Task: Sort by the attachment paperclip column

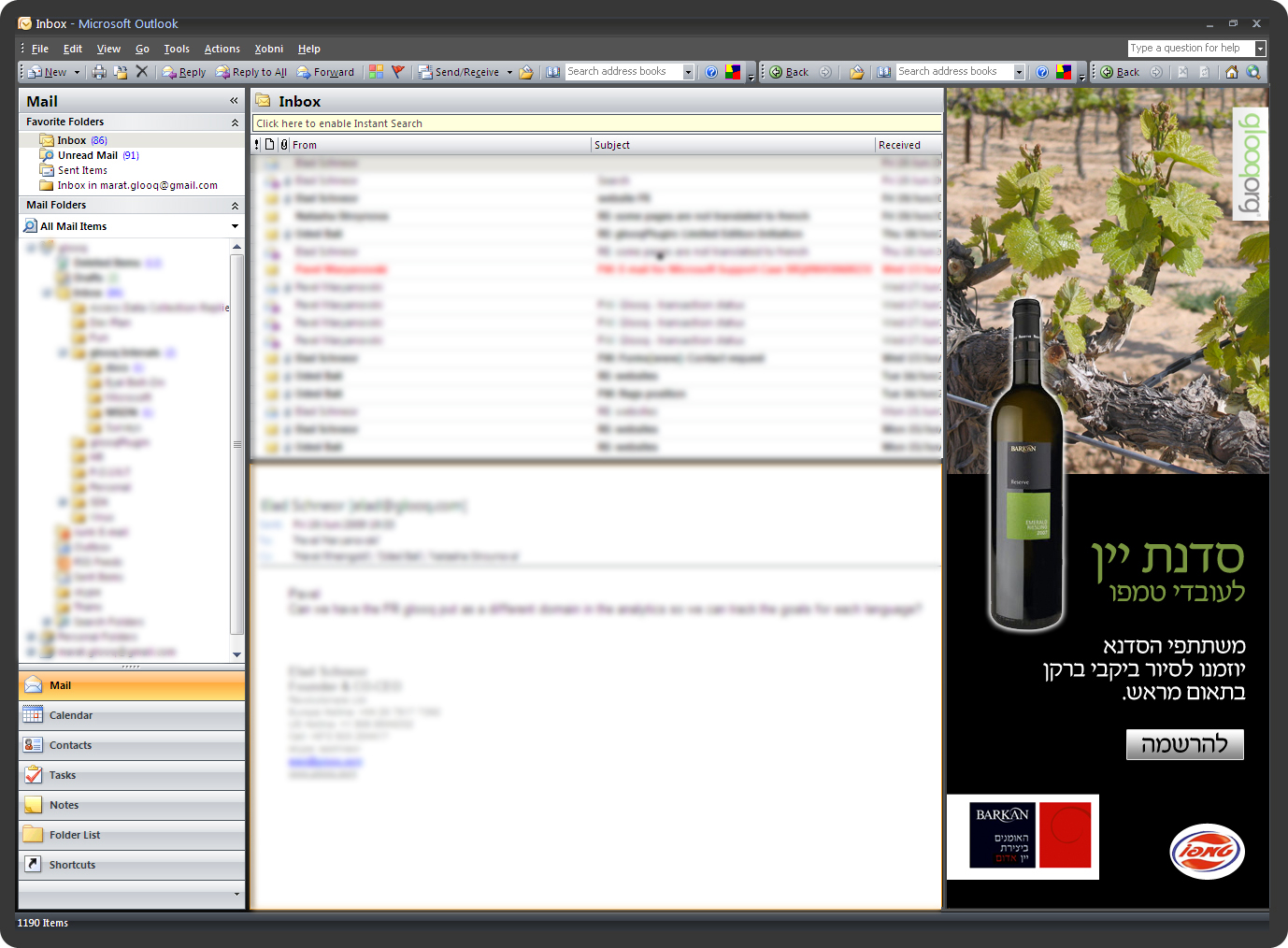Action: (284, 145)
